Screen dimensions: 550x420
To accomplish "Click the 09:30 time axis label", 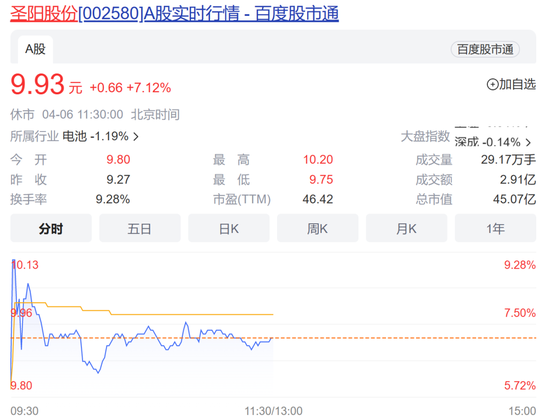I will 25,411.
